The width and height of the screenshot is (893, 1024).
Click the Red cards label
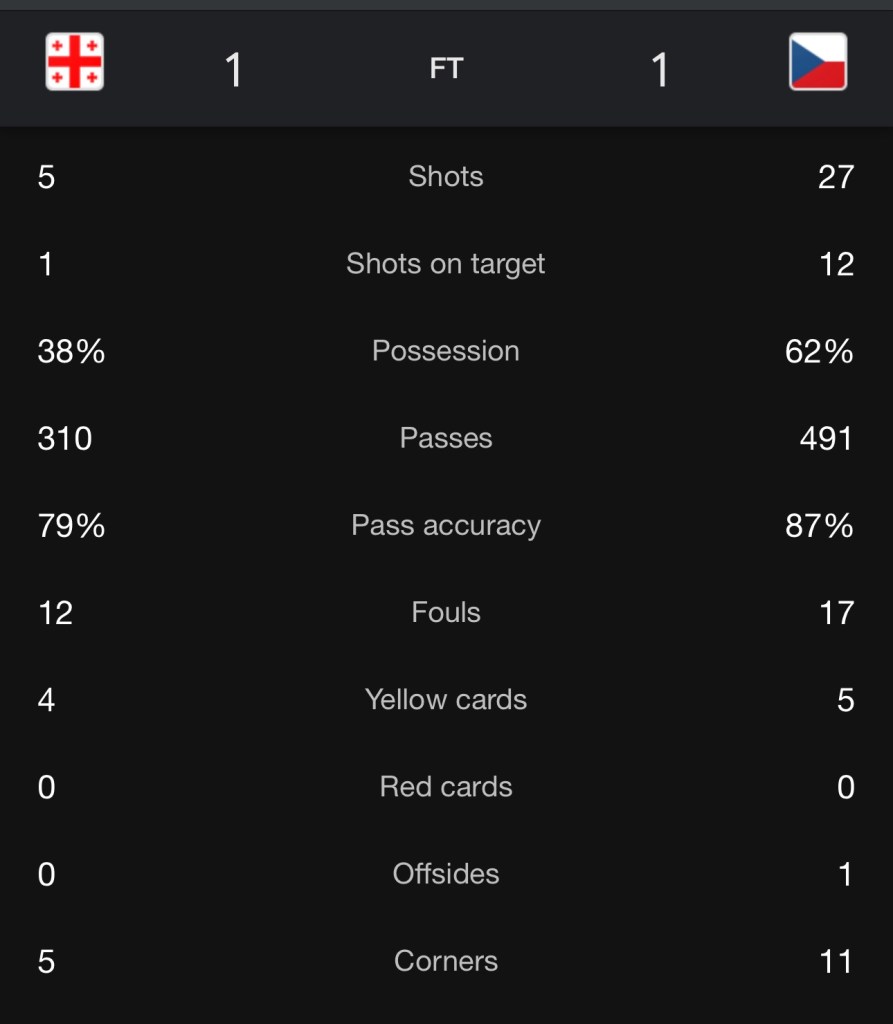coord(446,787)
